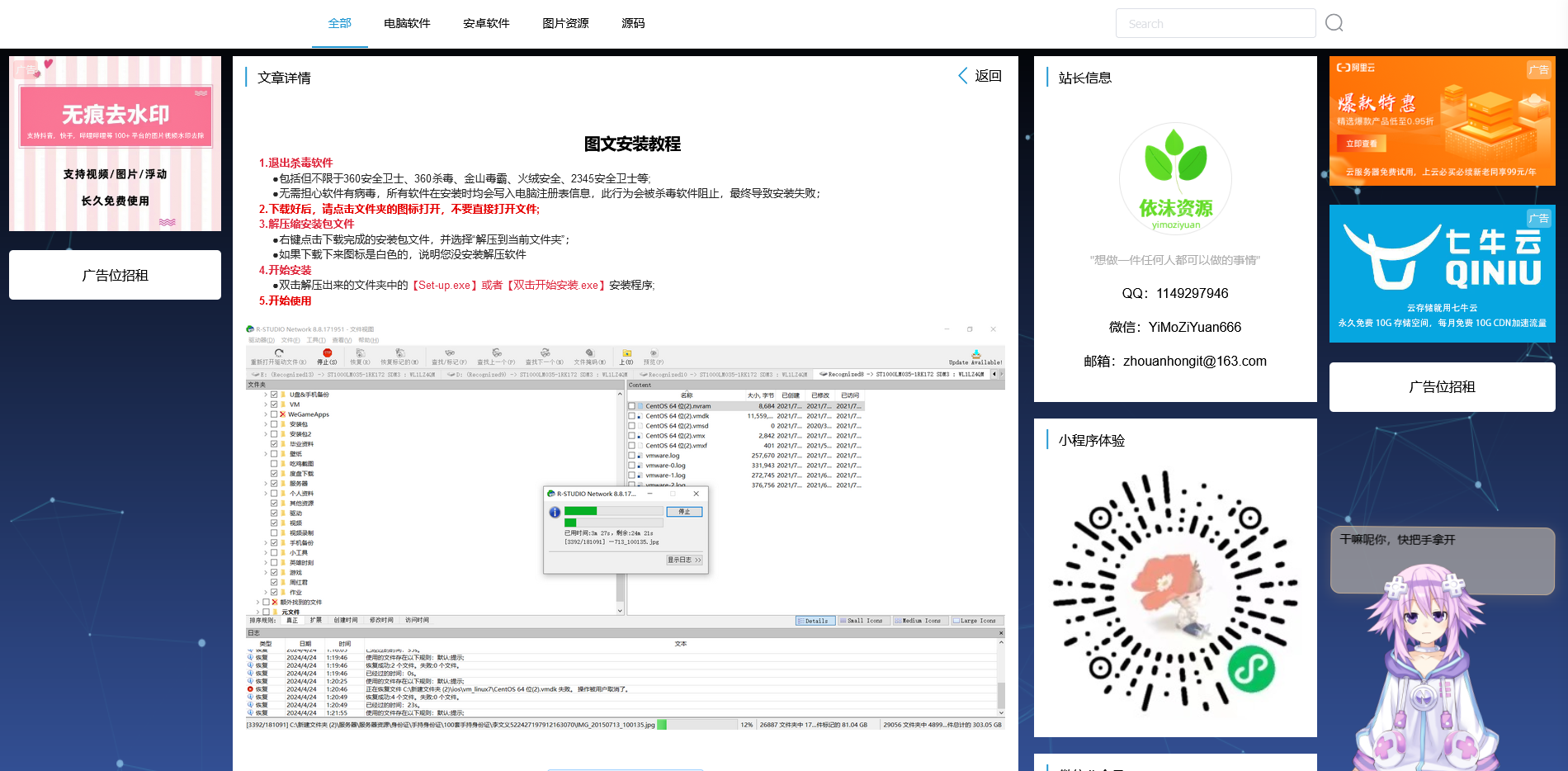
Task: Click the search magnifier icon
Action: point(1334,23)
